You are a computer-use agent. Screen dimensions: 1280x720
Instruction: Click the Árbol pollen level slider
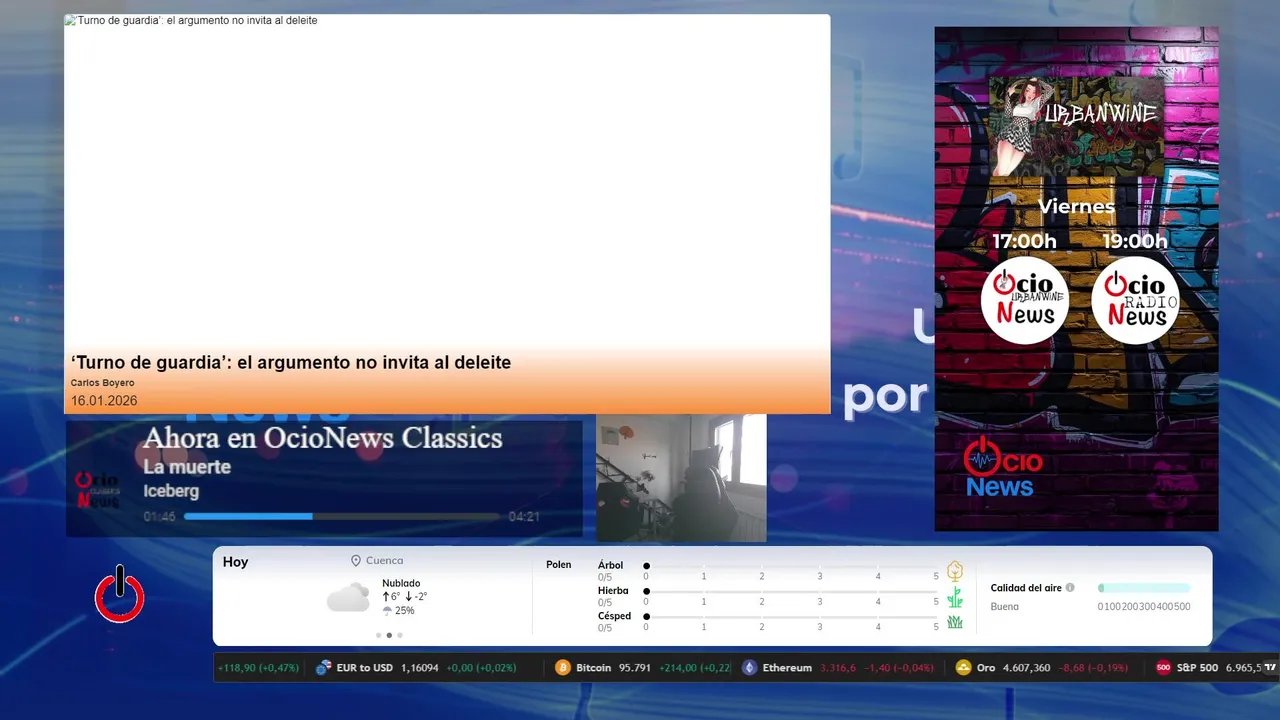pos(791,566)
